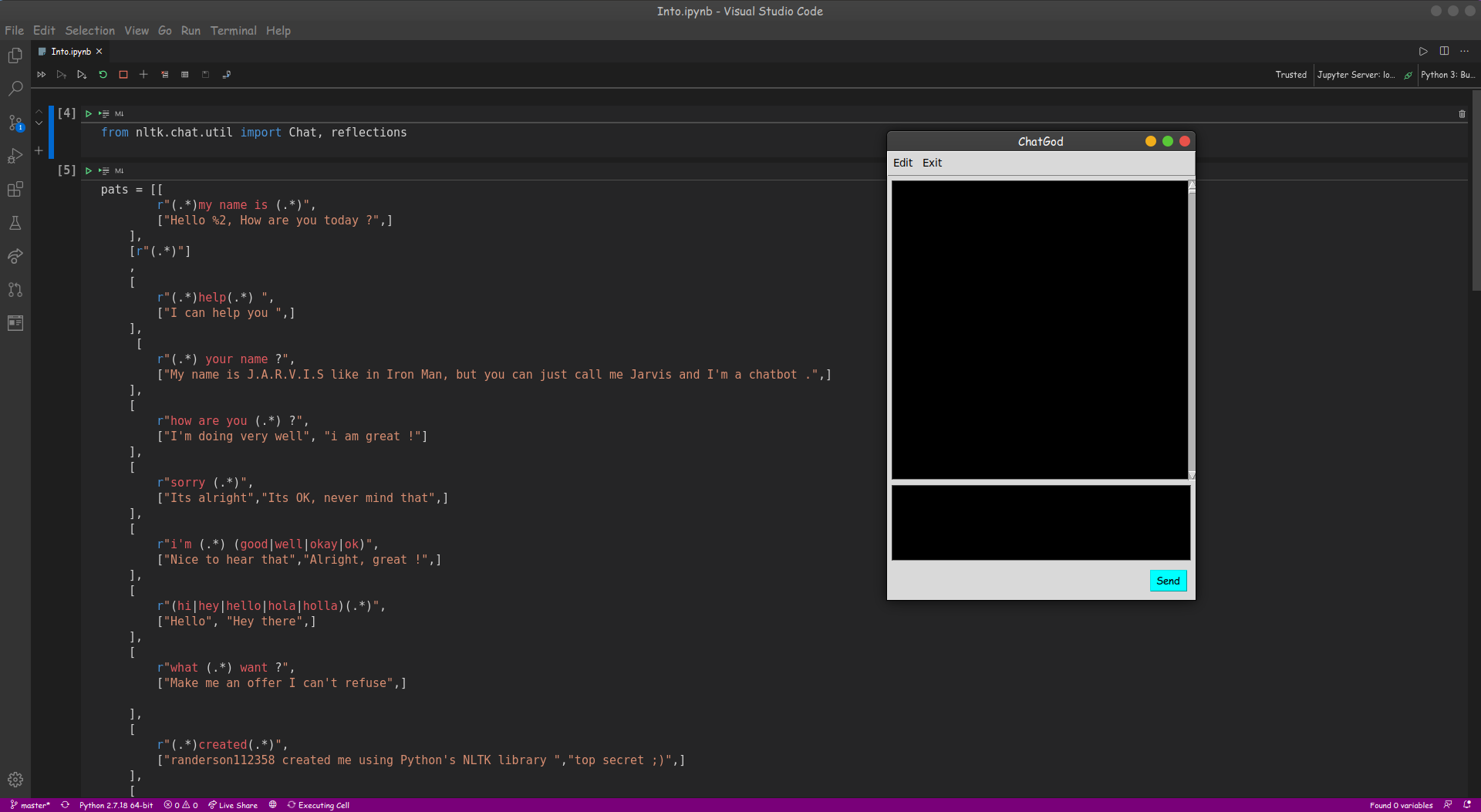Open the Testing flask view
This screenshot has width=1481, height=812.
pos(15,223)
